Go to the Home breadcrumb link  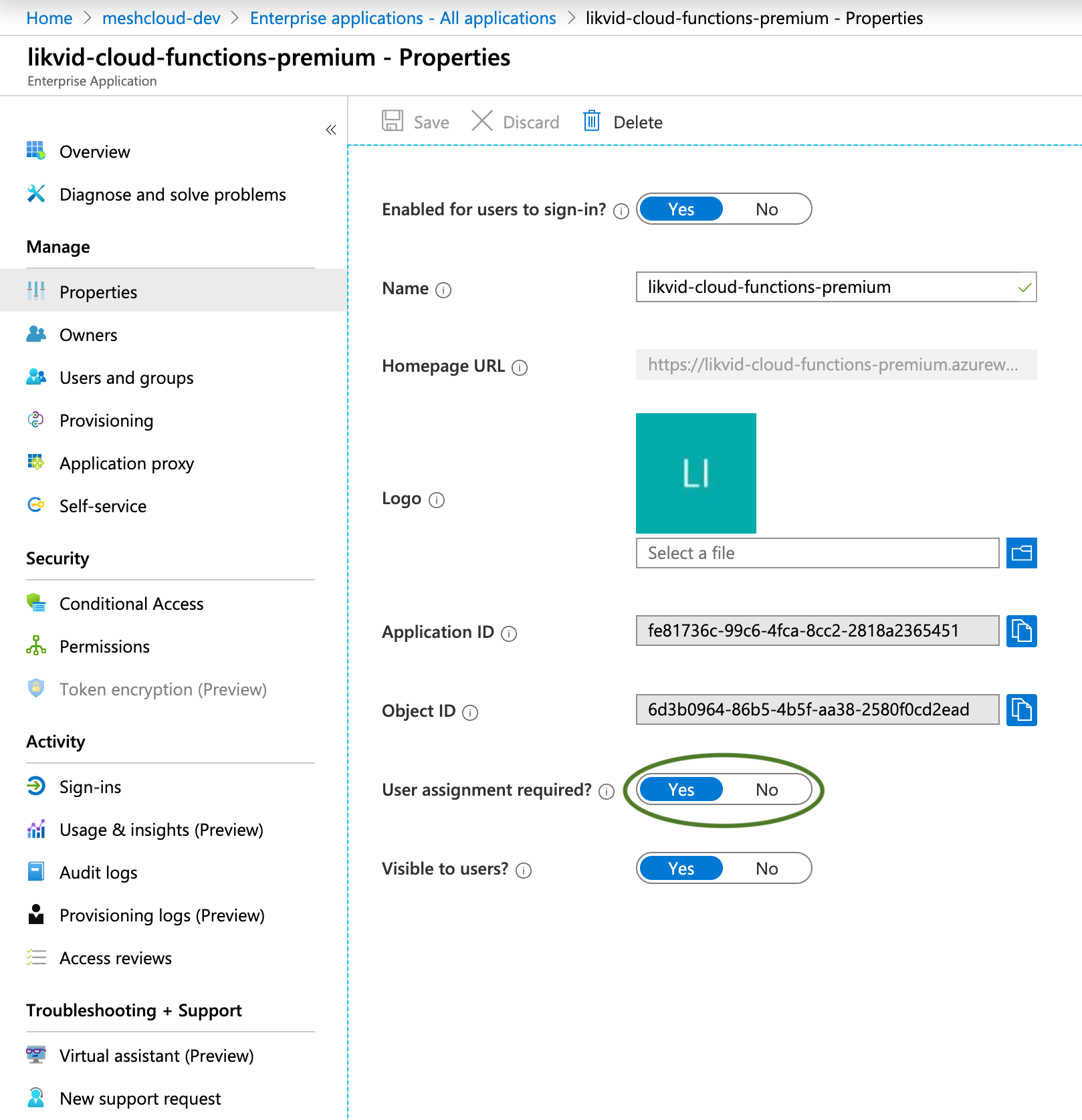(49, 18)
